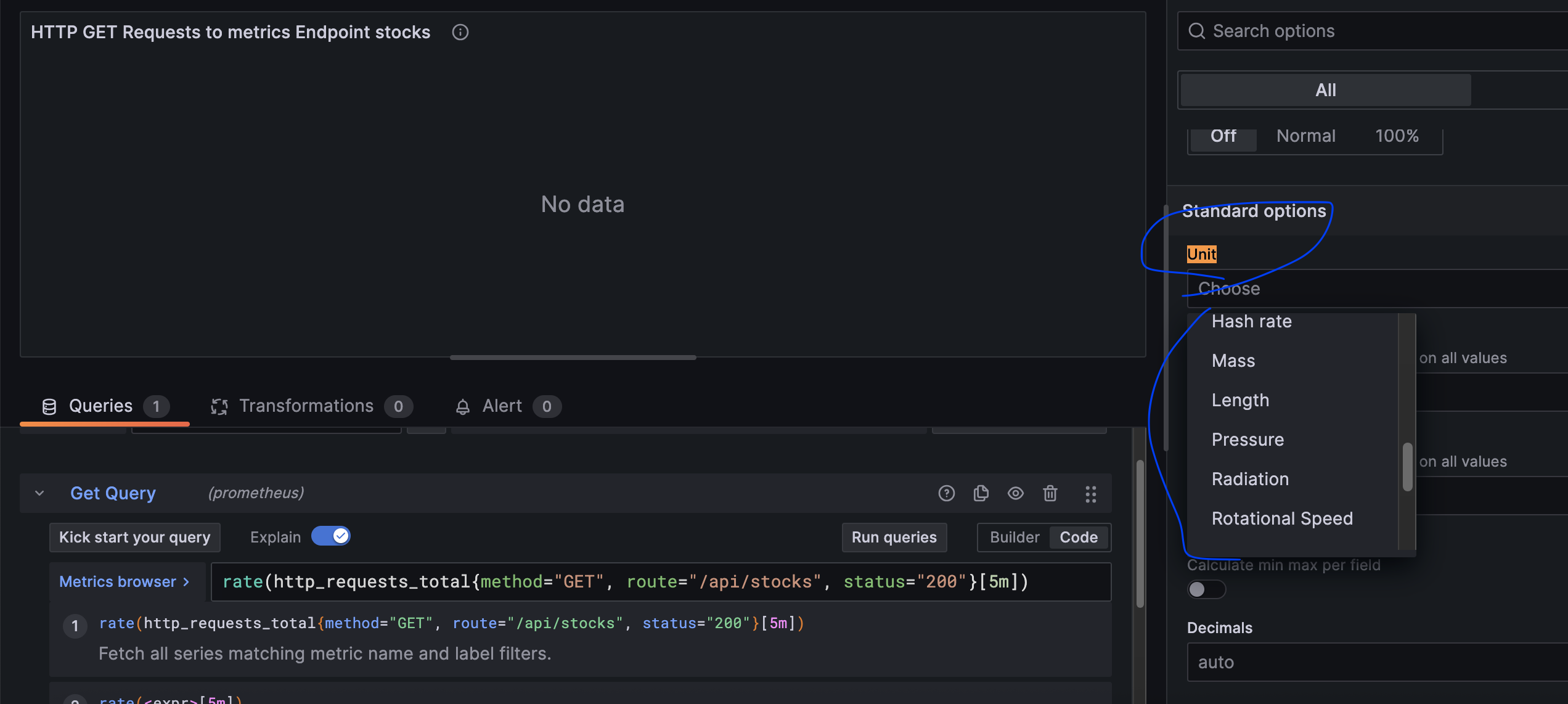This screenshot has width=1568, height=704.
Task: Click the Unit label
Action: tap(1201, 254)
